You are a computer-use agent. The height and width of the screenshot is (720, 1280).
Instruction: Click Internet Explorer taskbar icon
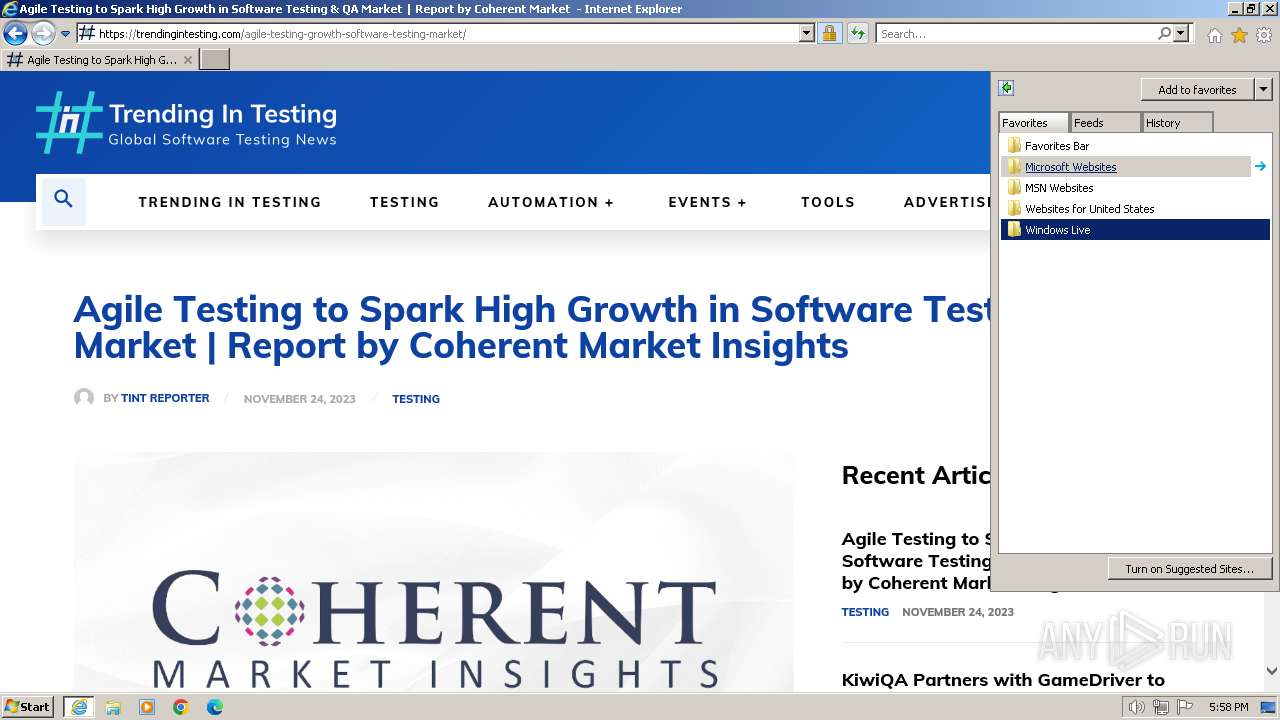point(79,707)
